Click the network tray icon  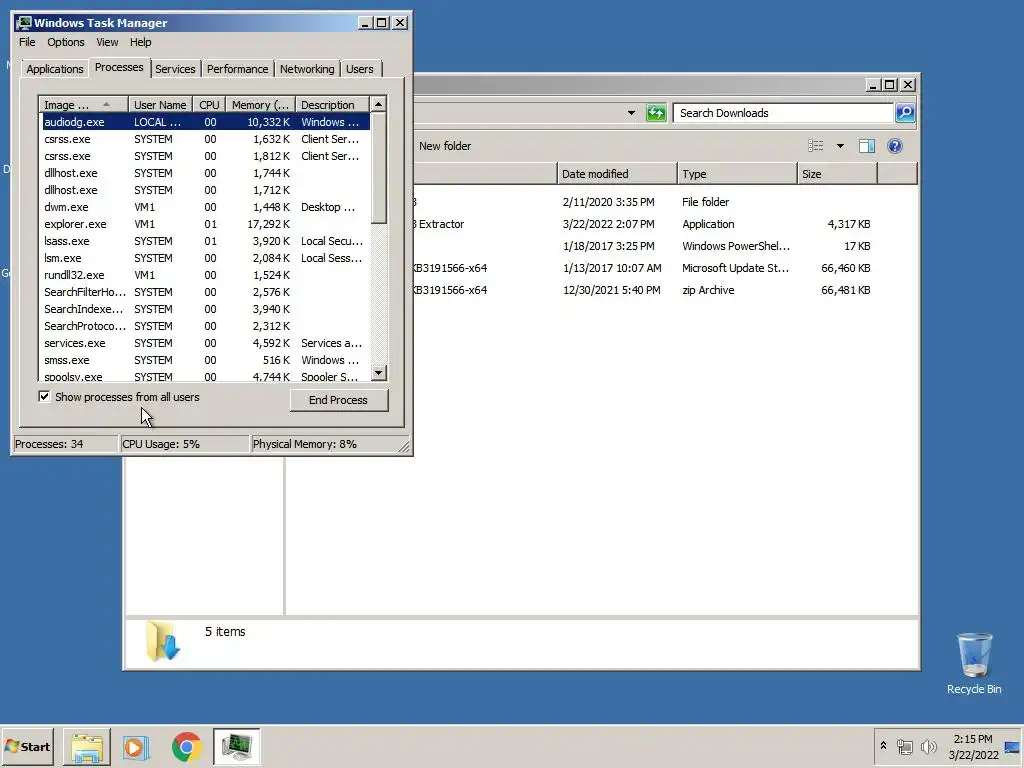click(x=904, y=746)
